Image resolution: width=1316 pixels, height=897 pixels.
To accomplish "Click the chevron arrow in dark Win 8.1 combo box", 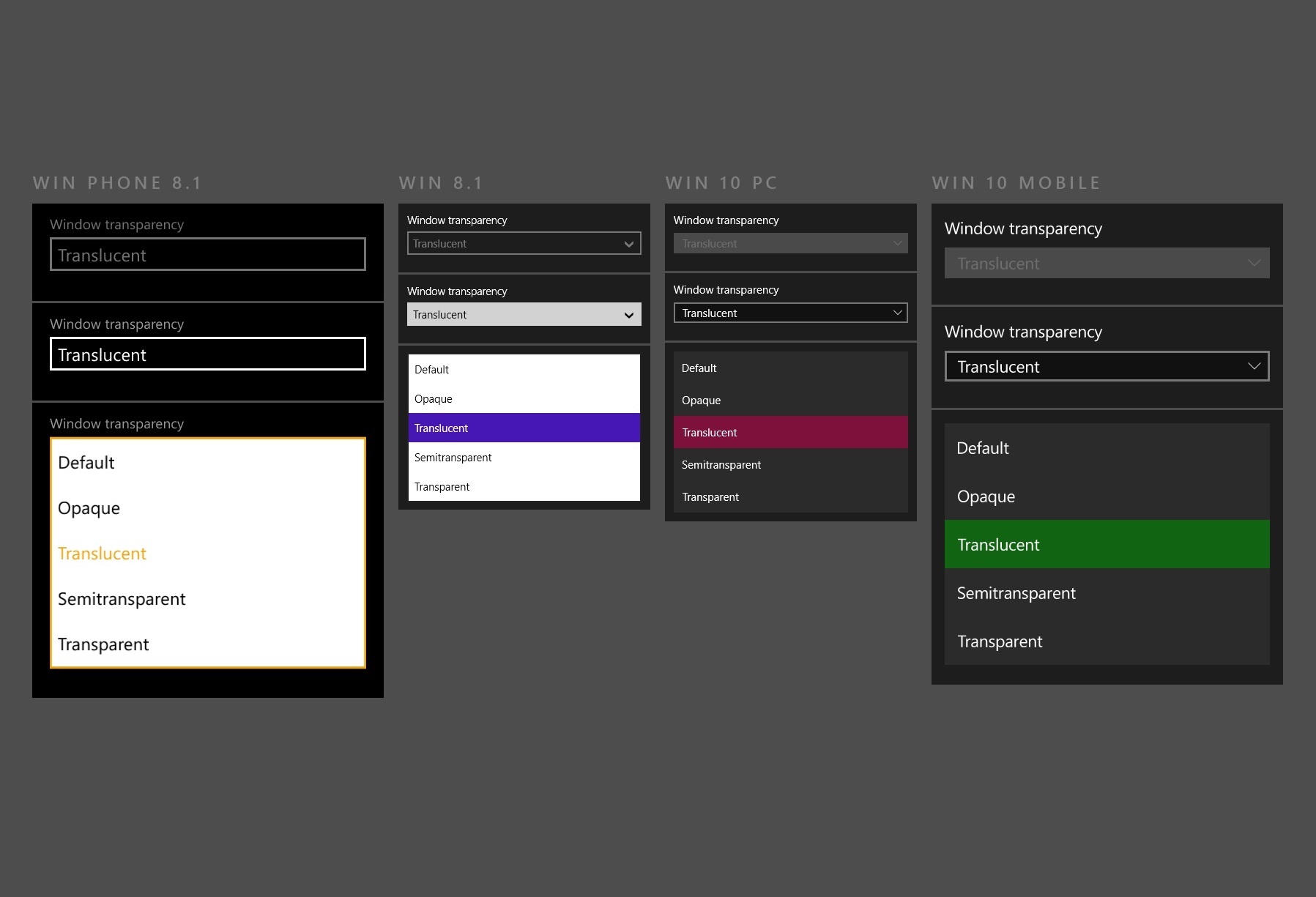I will 629,244.
